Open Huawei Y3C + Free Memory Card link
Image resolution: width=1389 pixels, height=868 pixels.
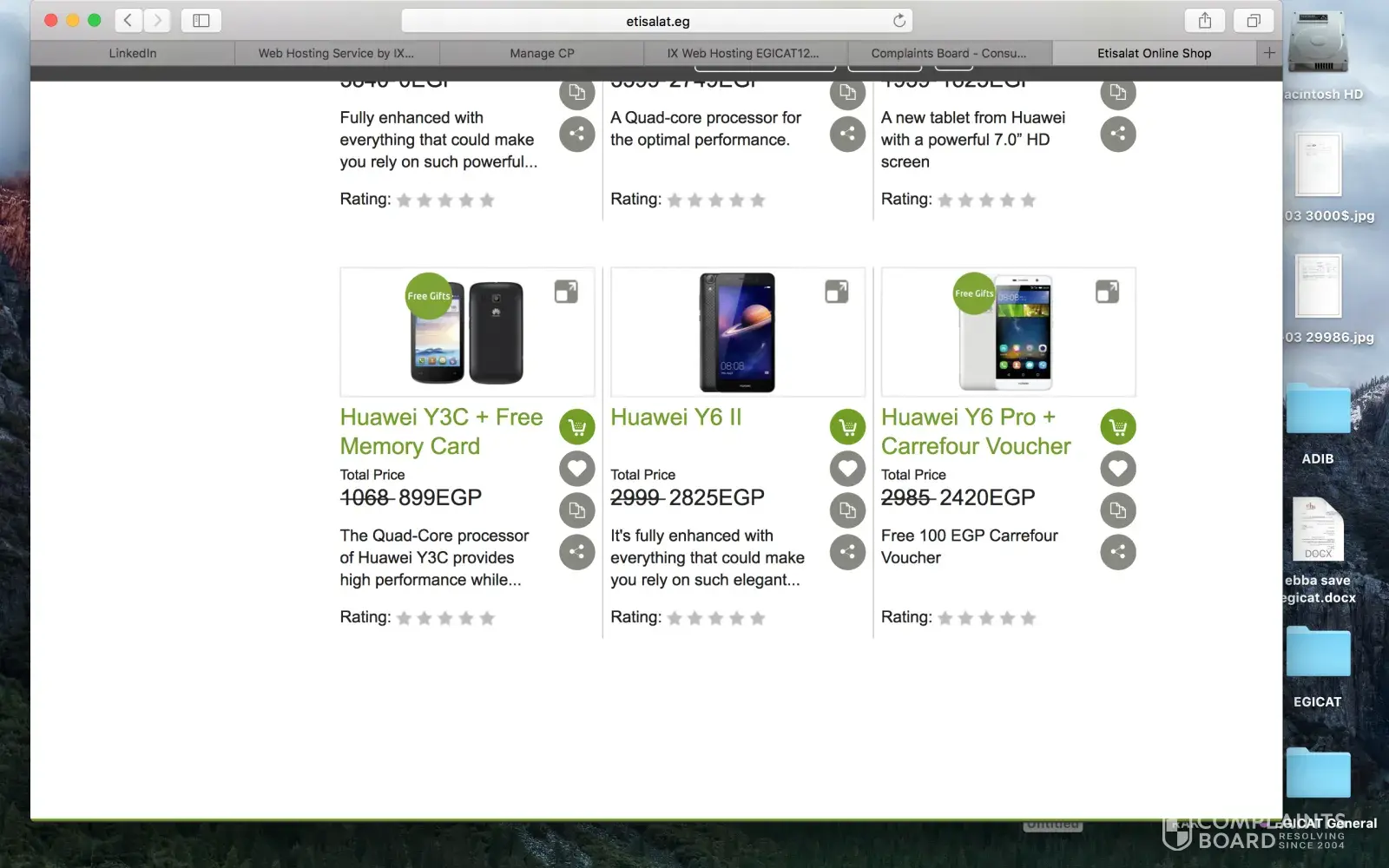pyautogui.click(x=441, y=431)
